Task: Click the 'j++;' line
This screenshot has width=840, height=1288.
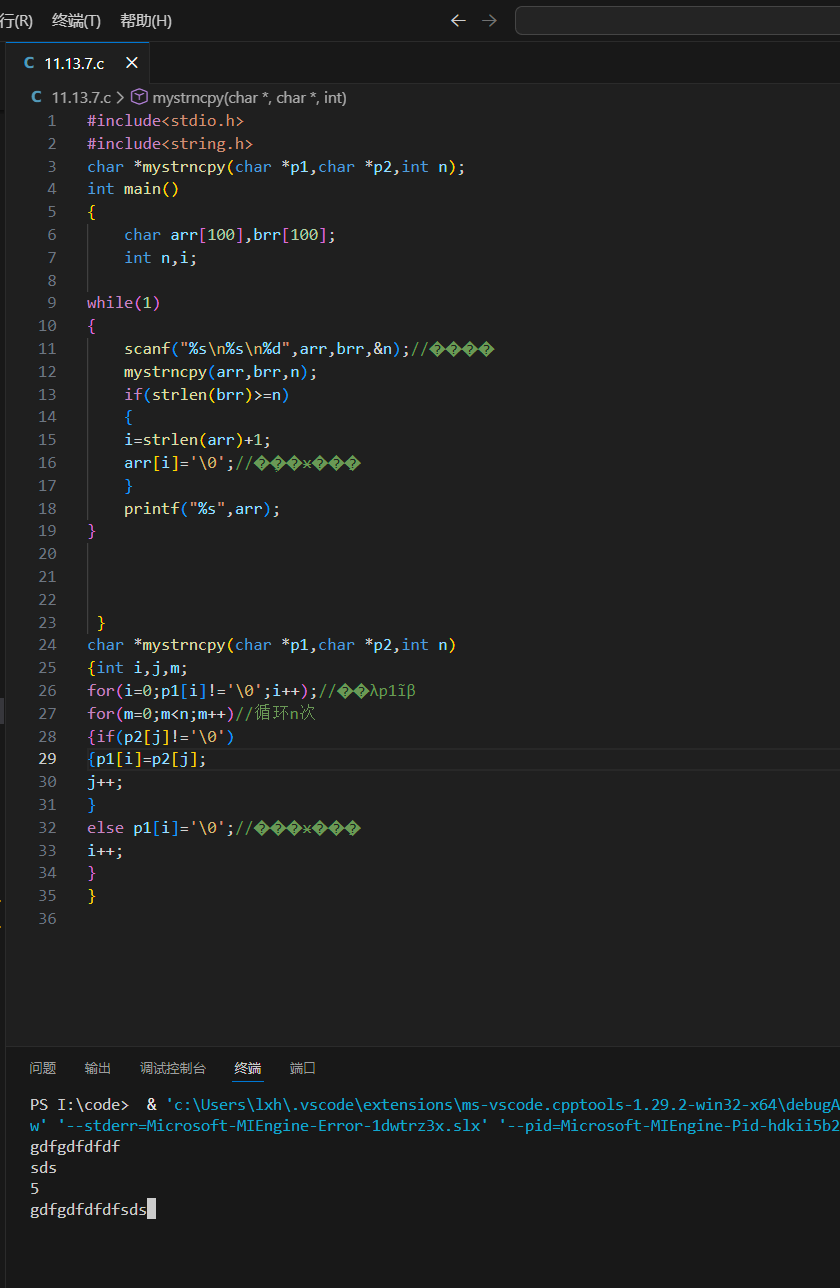Action: click(105, 782)
